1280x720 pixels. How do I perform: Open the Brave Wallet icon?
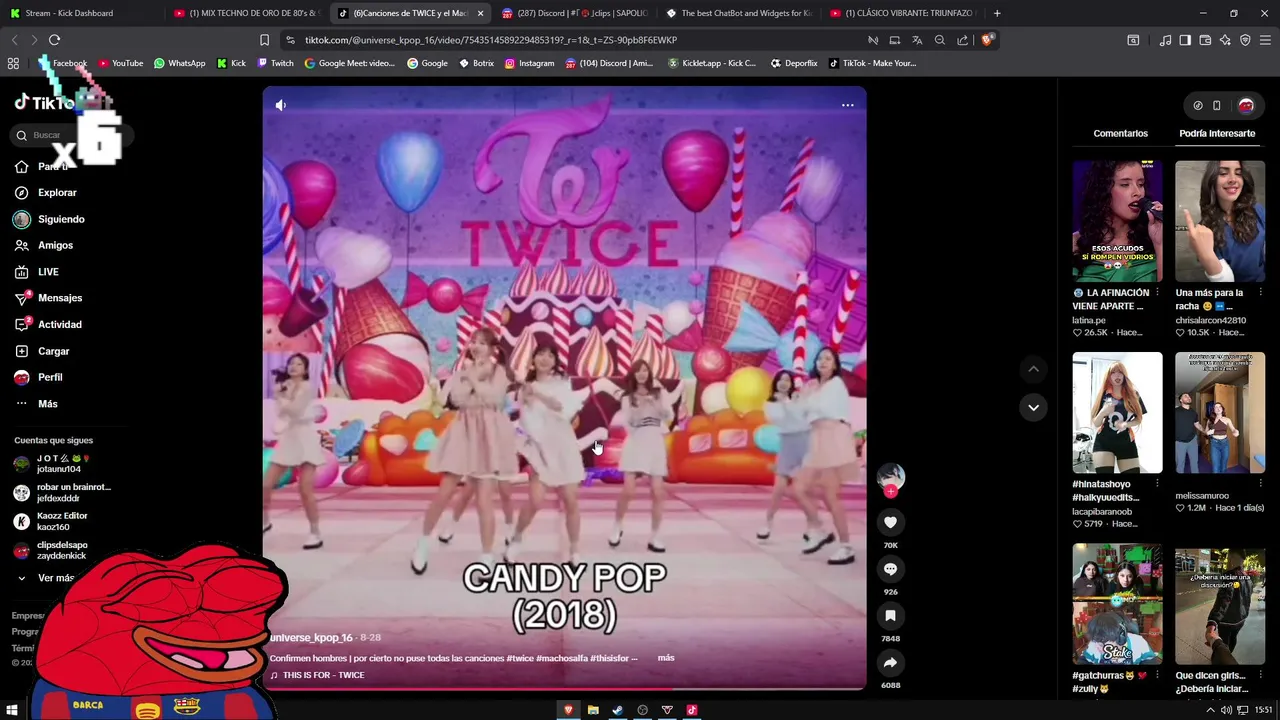1205,40
